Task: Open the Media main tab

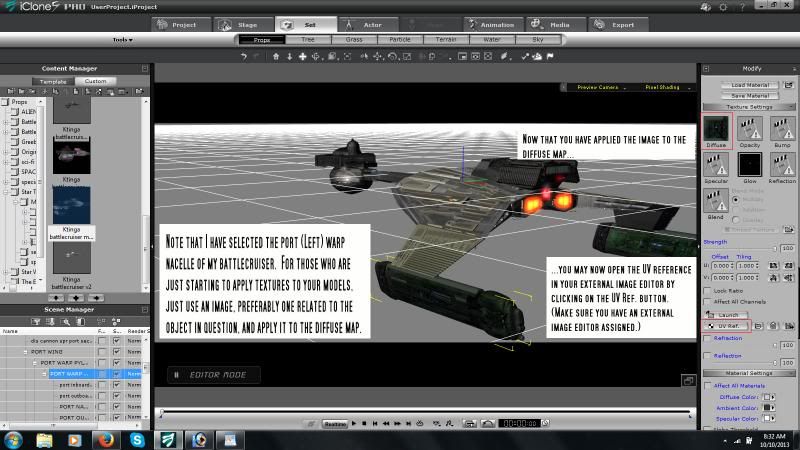Action: tap(555, 24)
